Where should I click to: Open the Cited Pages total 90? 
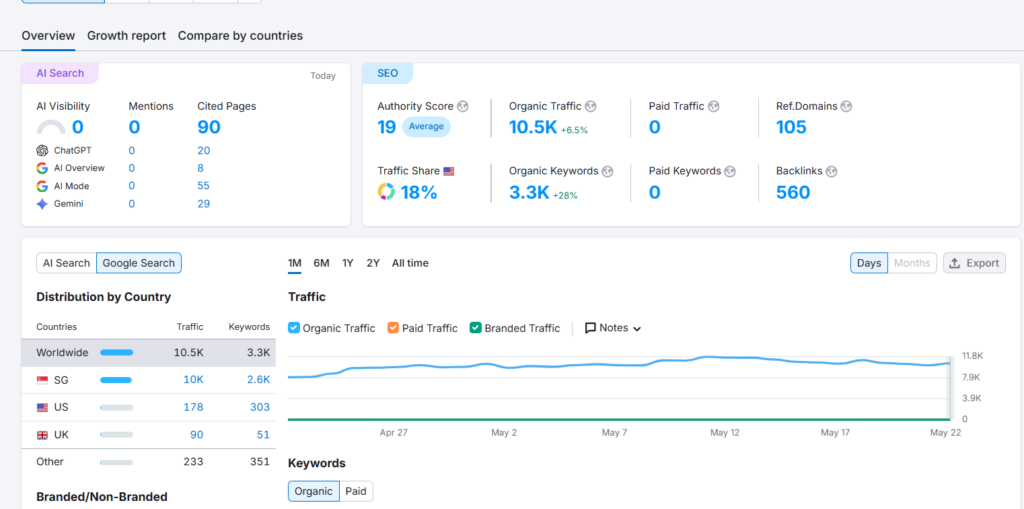209,127
